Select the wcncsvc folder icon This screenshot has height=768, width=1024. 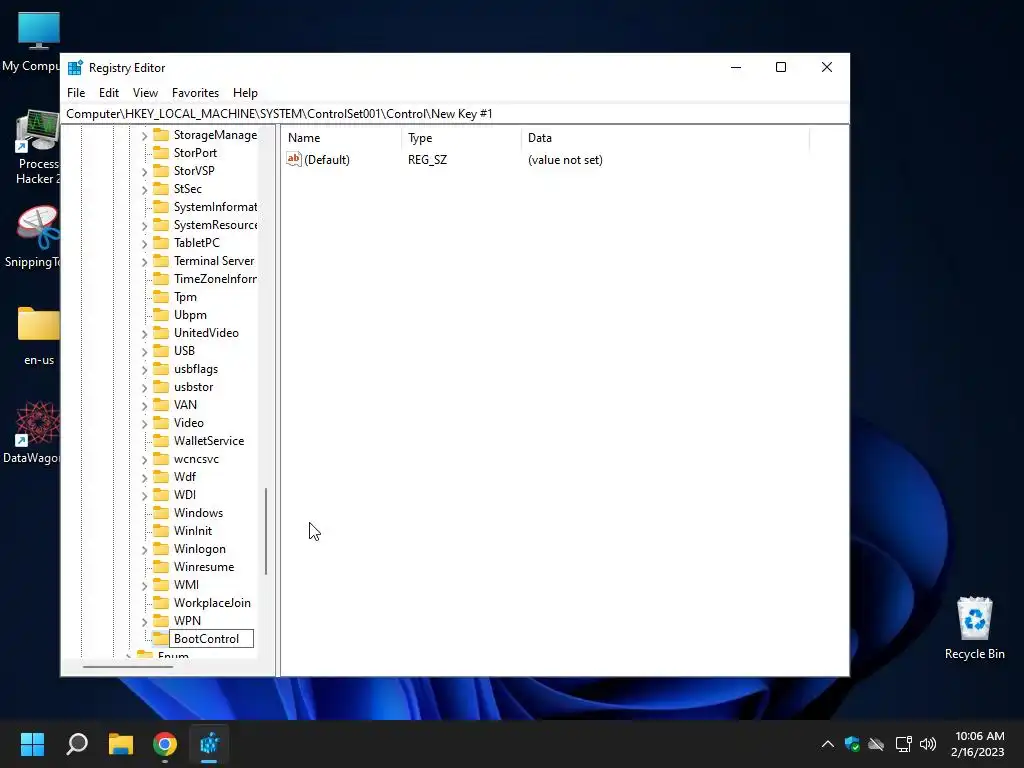(x=161, y=459)
